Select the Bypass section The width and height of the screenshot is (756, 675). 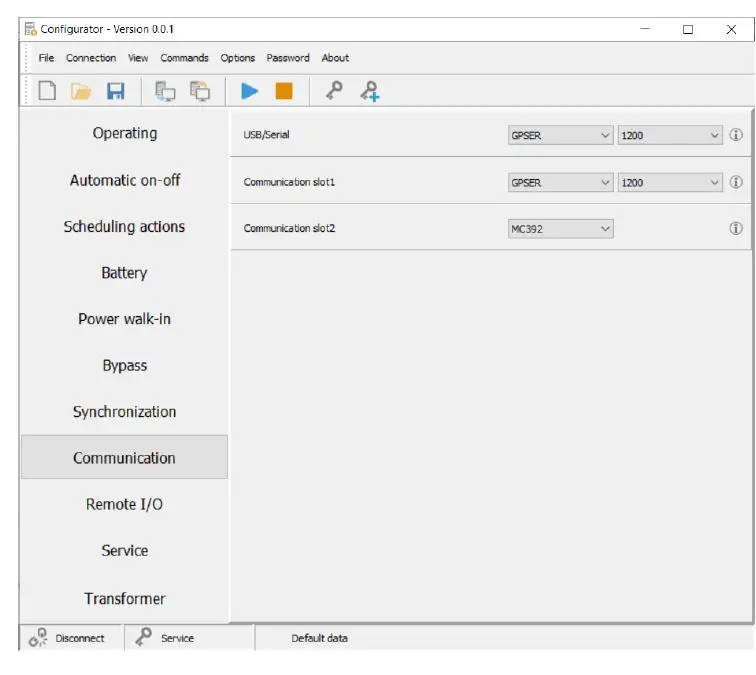click(124, 365)
